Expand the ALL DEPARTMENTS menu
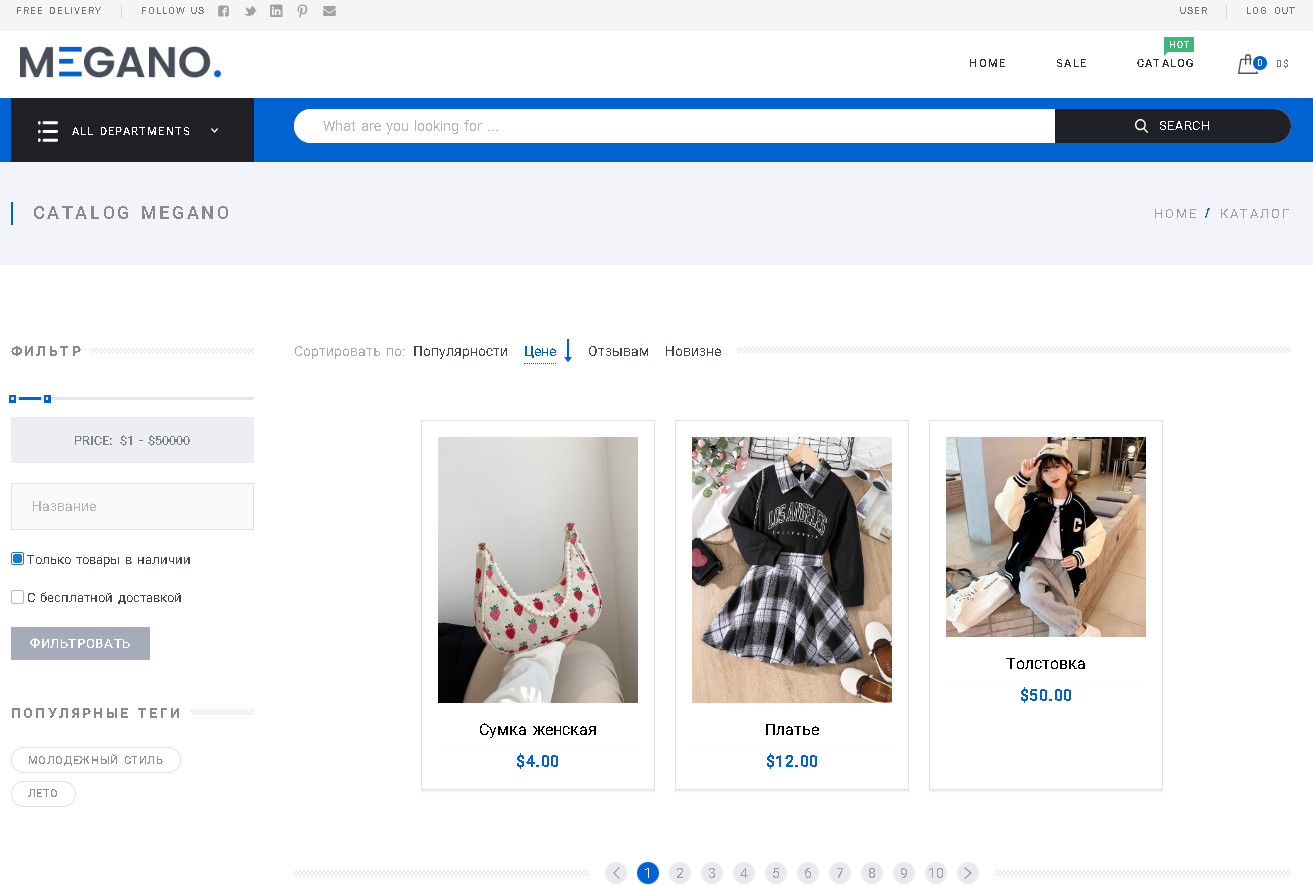This screenshot has height=885, width=1313. [x=213, y=130]
